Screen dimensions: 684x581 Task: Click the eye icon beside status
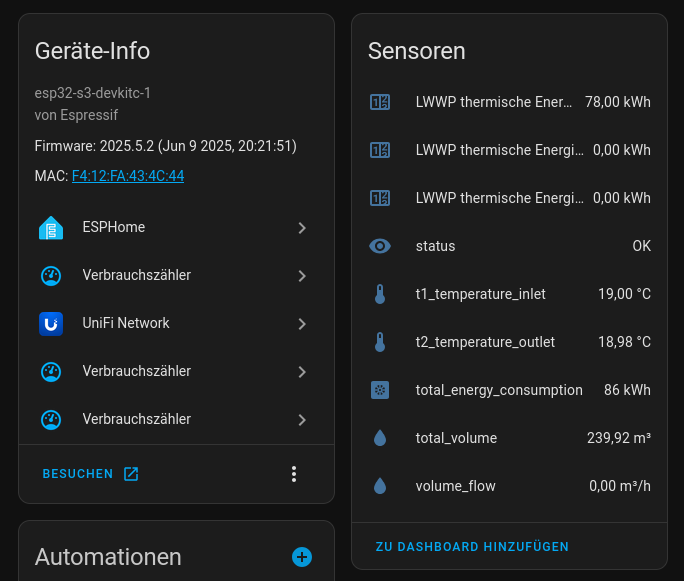tap(380, 246)
